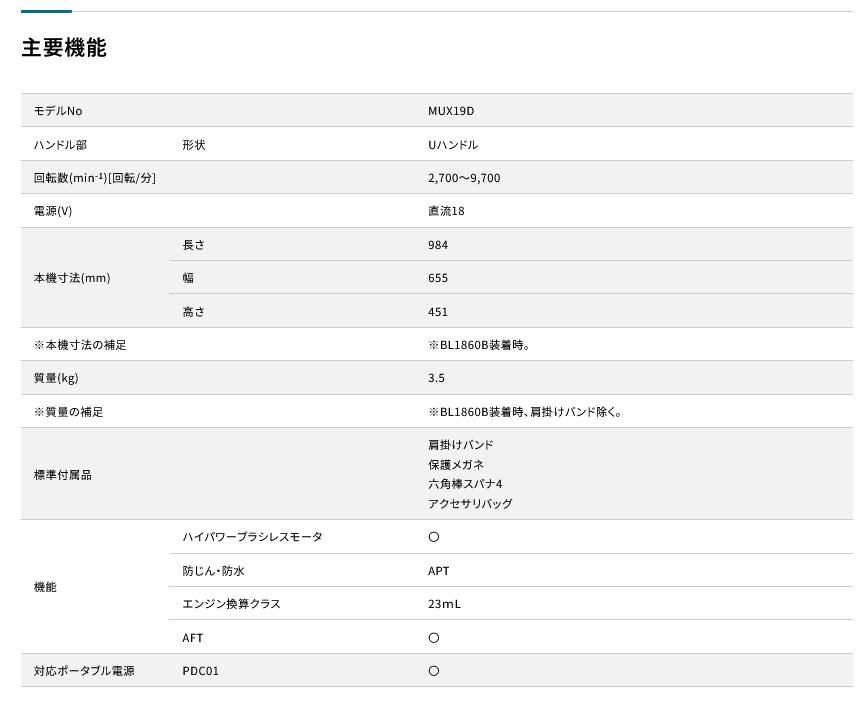
Task: Select the 451 height value
Action: 438,312
